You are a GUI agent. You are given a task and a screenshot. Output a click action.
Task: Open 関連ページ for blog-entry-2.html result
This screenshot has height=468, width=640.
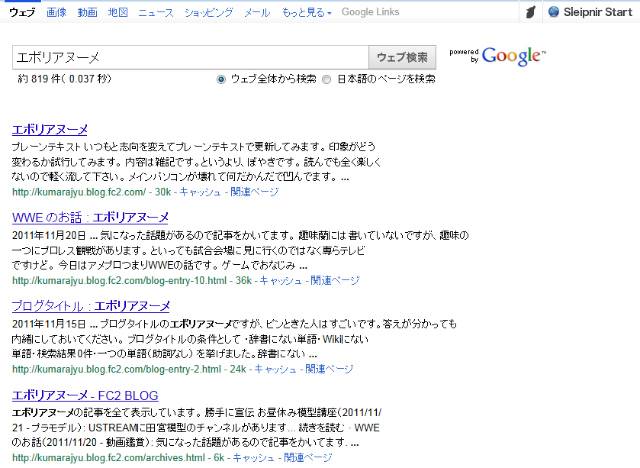point(329,369)
